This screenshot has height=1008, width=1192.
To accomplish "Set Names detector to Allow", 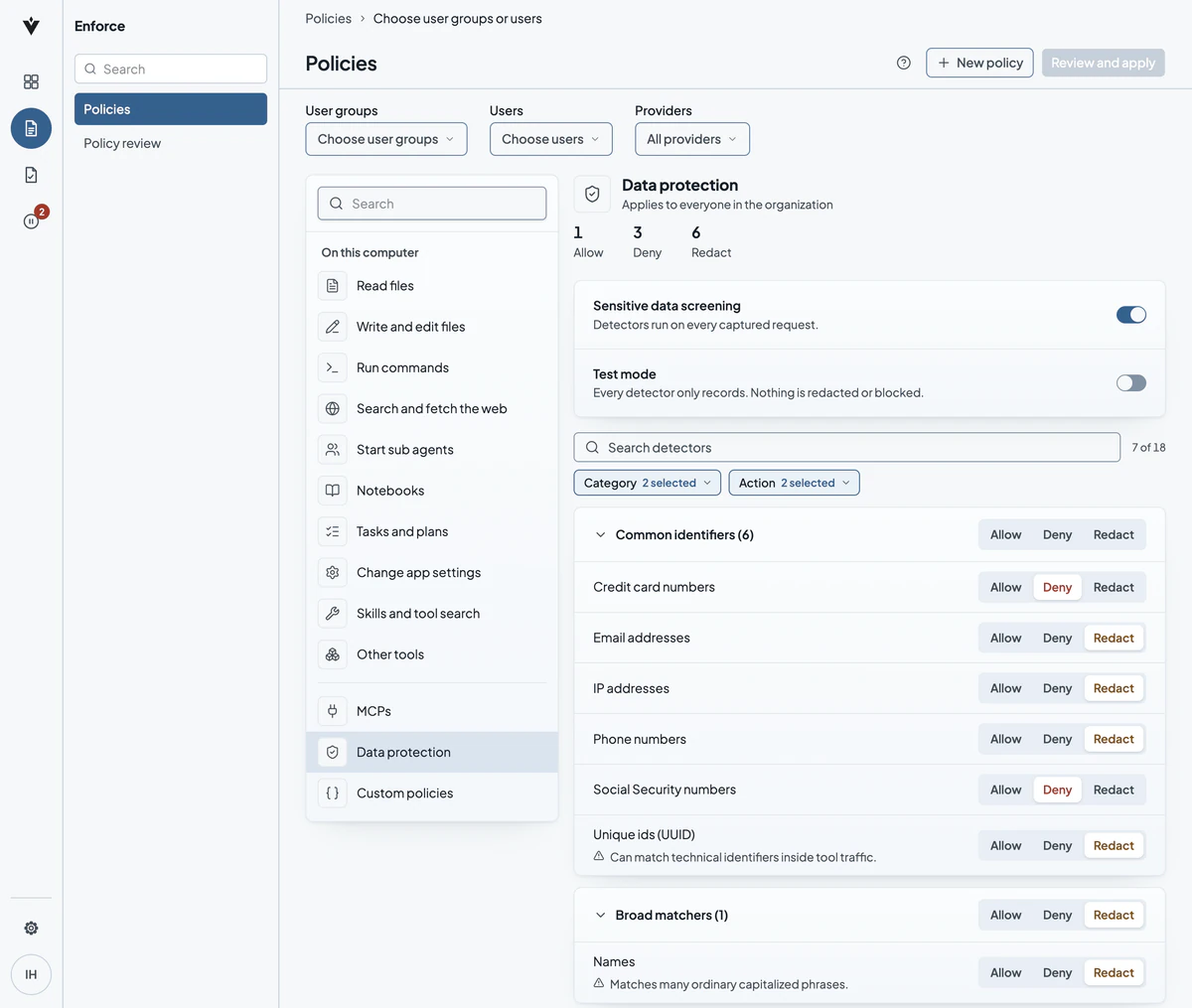I will (x=1005, y=972).
